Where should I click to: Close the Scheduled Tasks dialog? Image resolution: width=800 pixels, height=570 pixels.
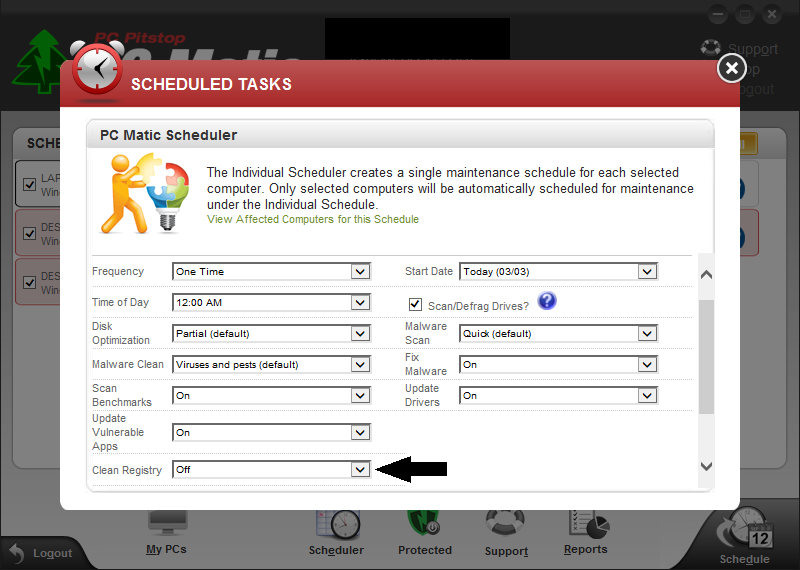coord(732,68)
